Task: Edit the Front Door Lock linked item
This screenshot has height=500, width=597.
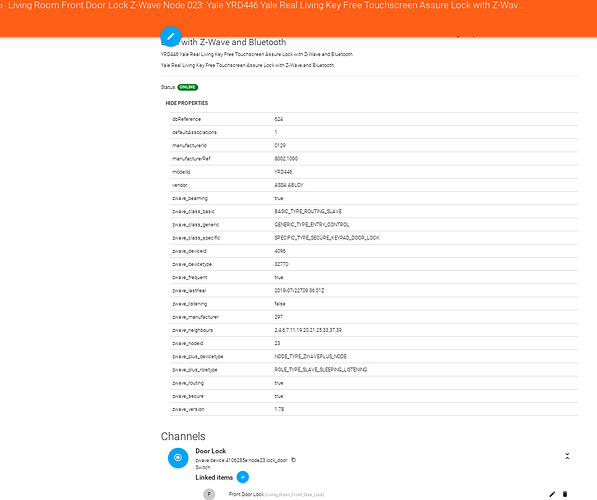Action: point(552,494)
